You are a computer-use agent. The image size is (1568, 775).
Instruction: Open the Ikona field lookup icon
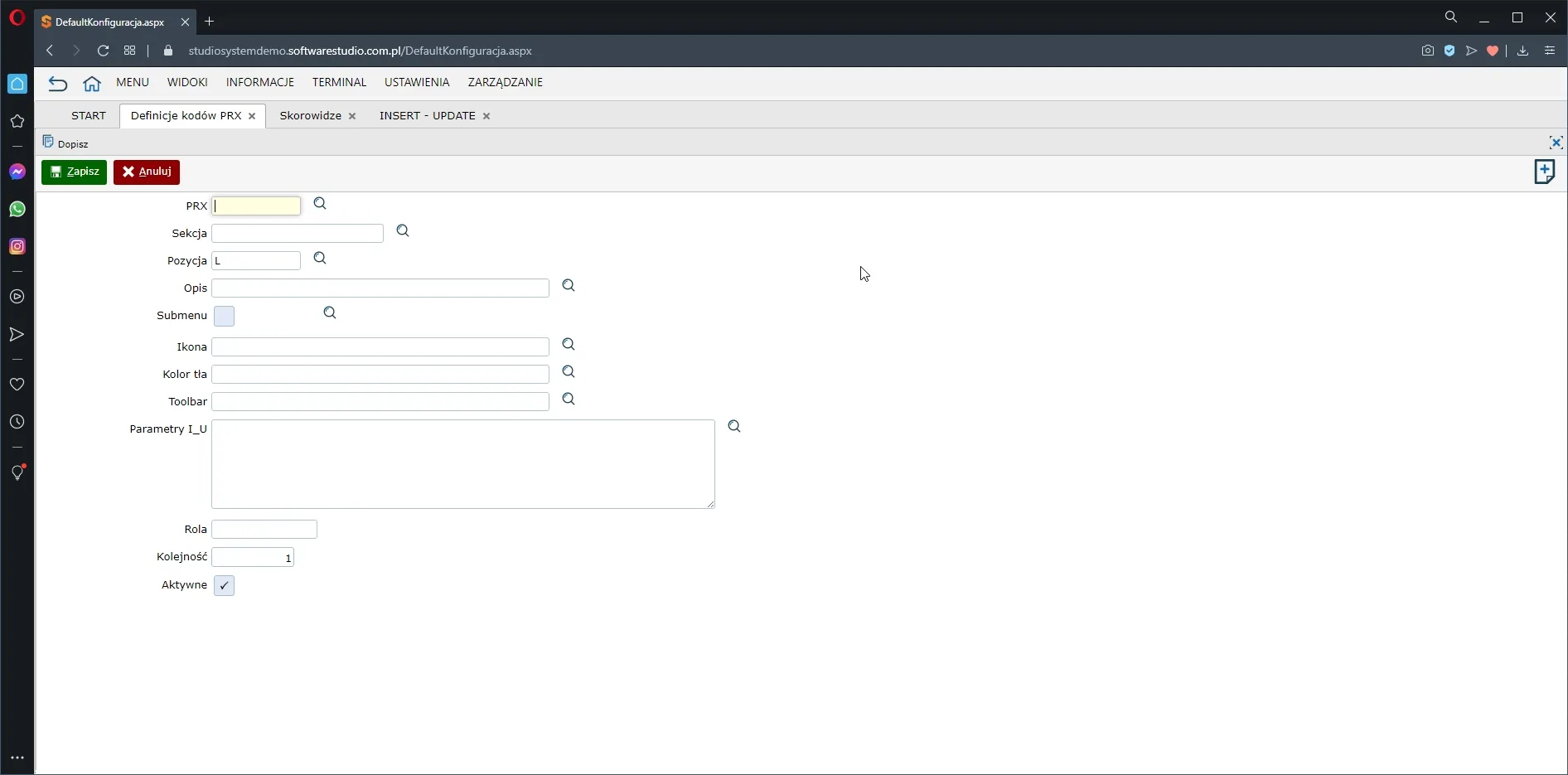click(569, 345)
